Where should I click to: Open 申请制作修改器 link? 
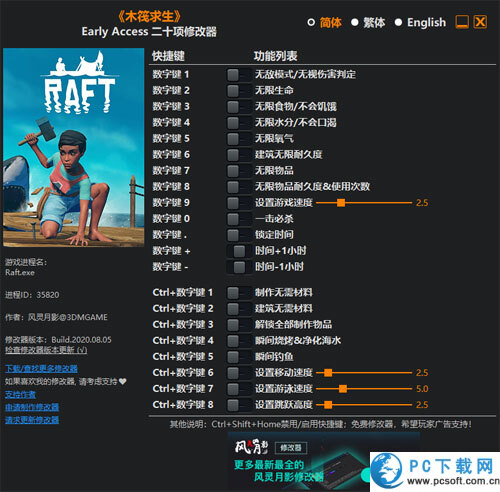[32, 407]
